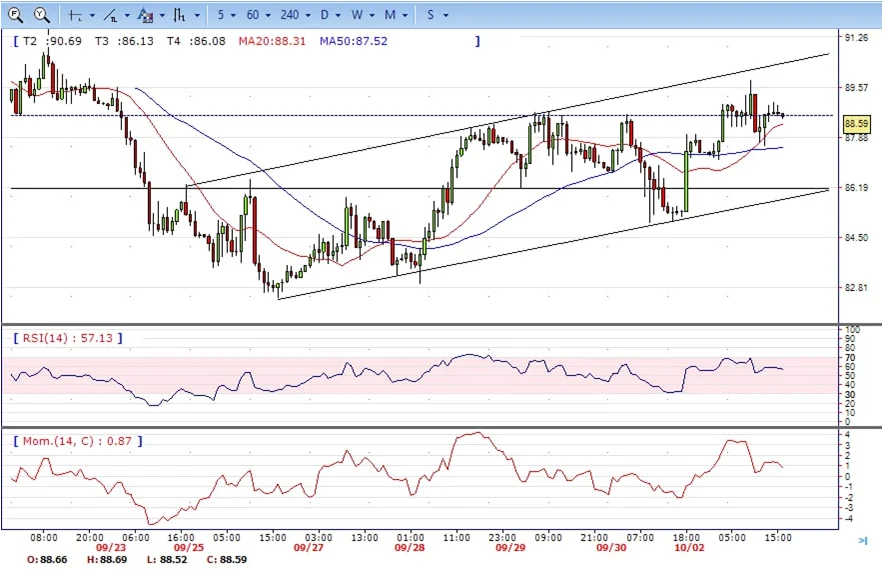Click the 91.26 price axis label

pyautogui.click(x=857, y=38)
